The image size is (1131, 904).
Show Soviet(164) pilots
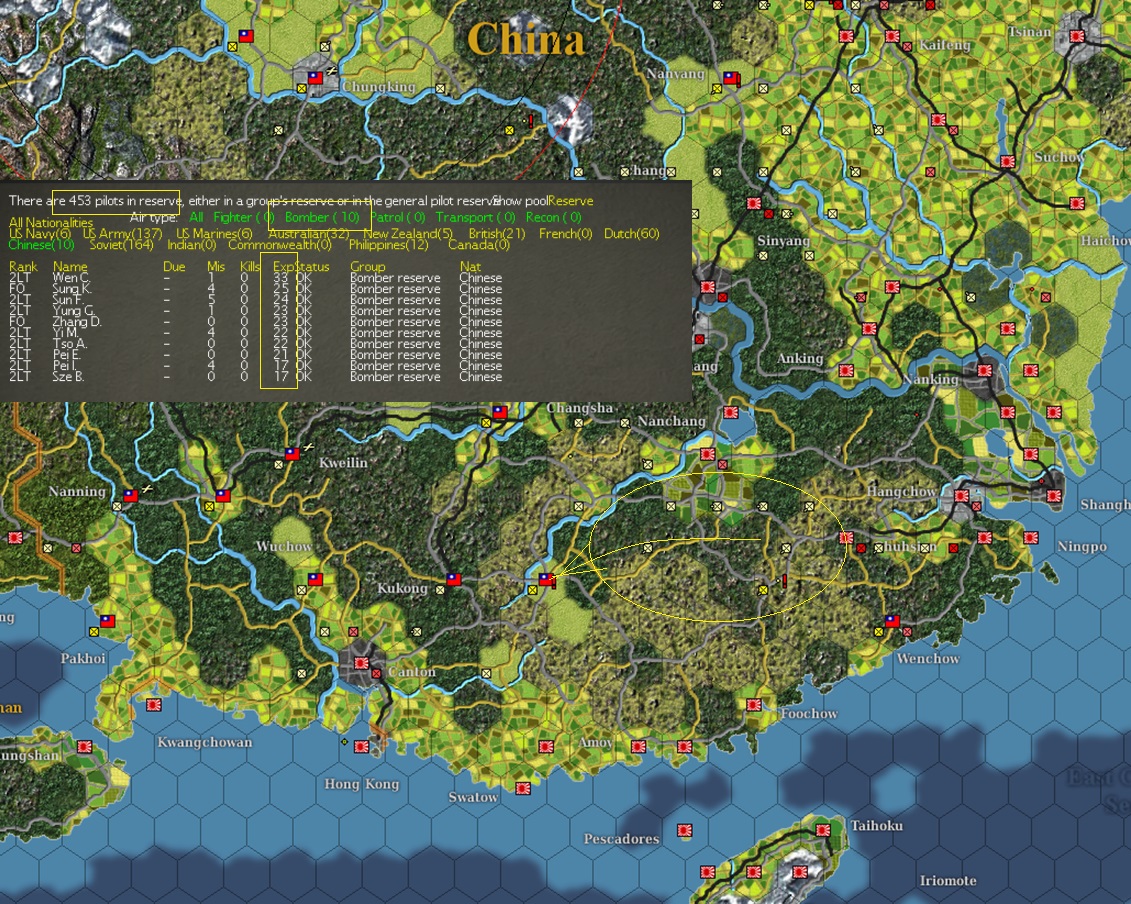point(121,245)
